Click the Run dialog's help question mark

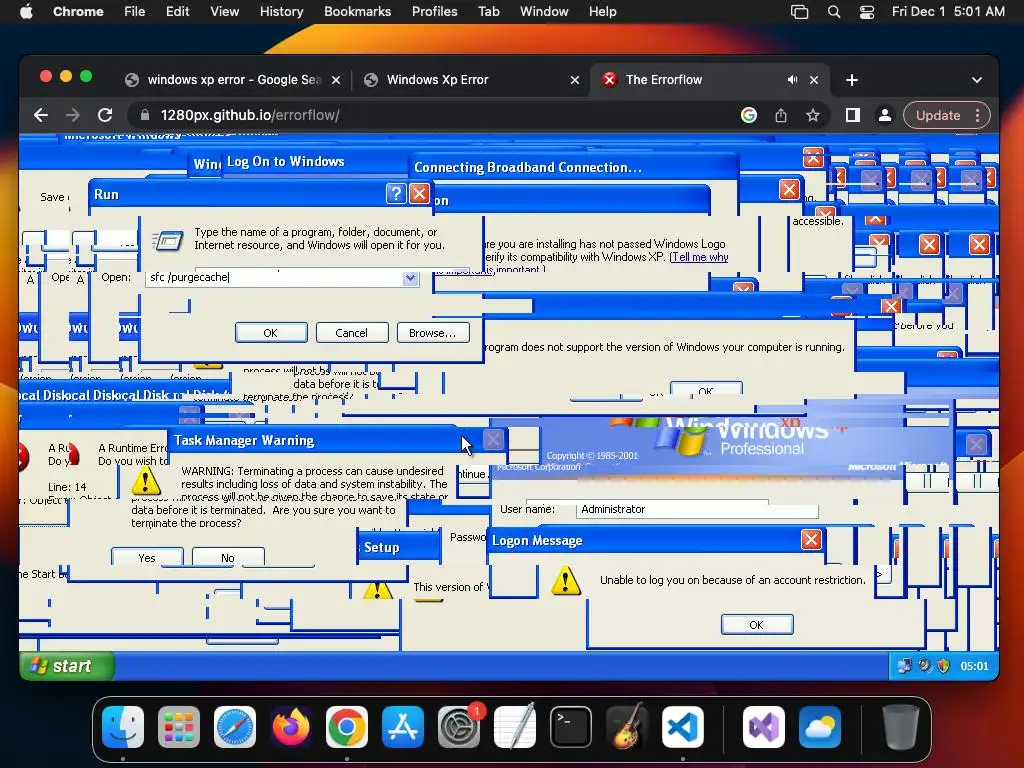pyautogui.click(x=396, y=193)
